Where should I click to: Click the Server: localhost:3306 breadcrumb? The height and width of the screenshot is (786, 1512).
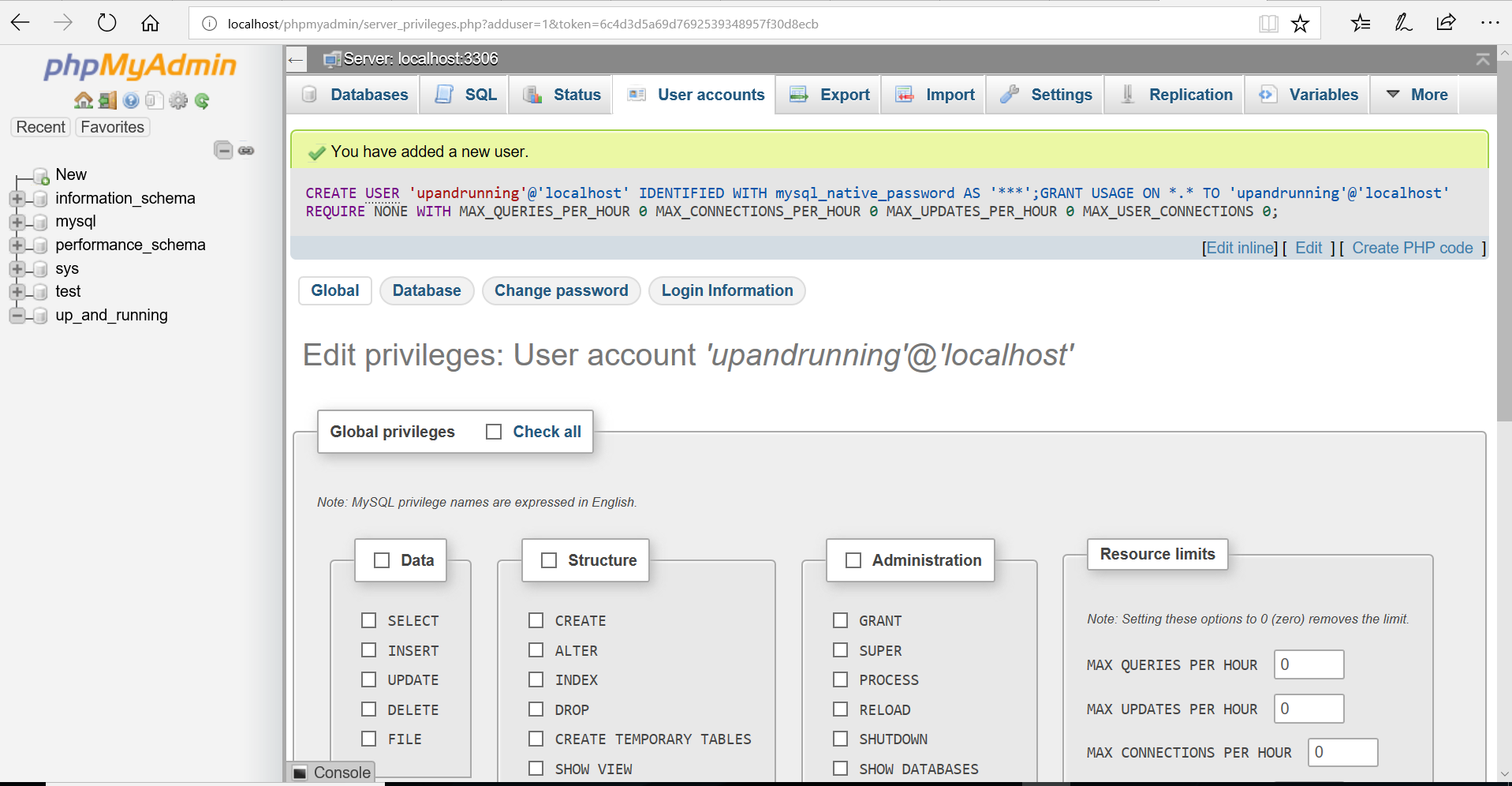pos(420,58)
